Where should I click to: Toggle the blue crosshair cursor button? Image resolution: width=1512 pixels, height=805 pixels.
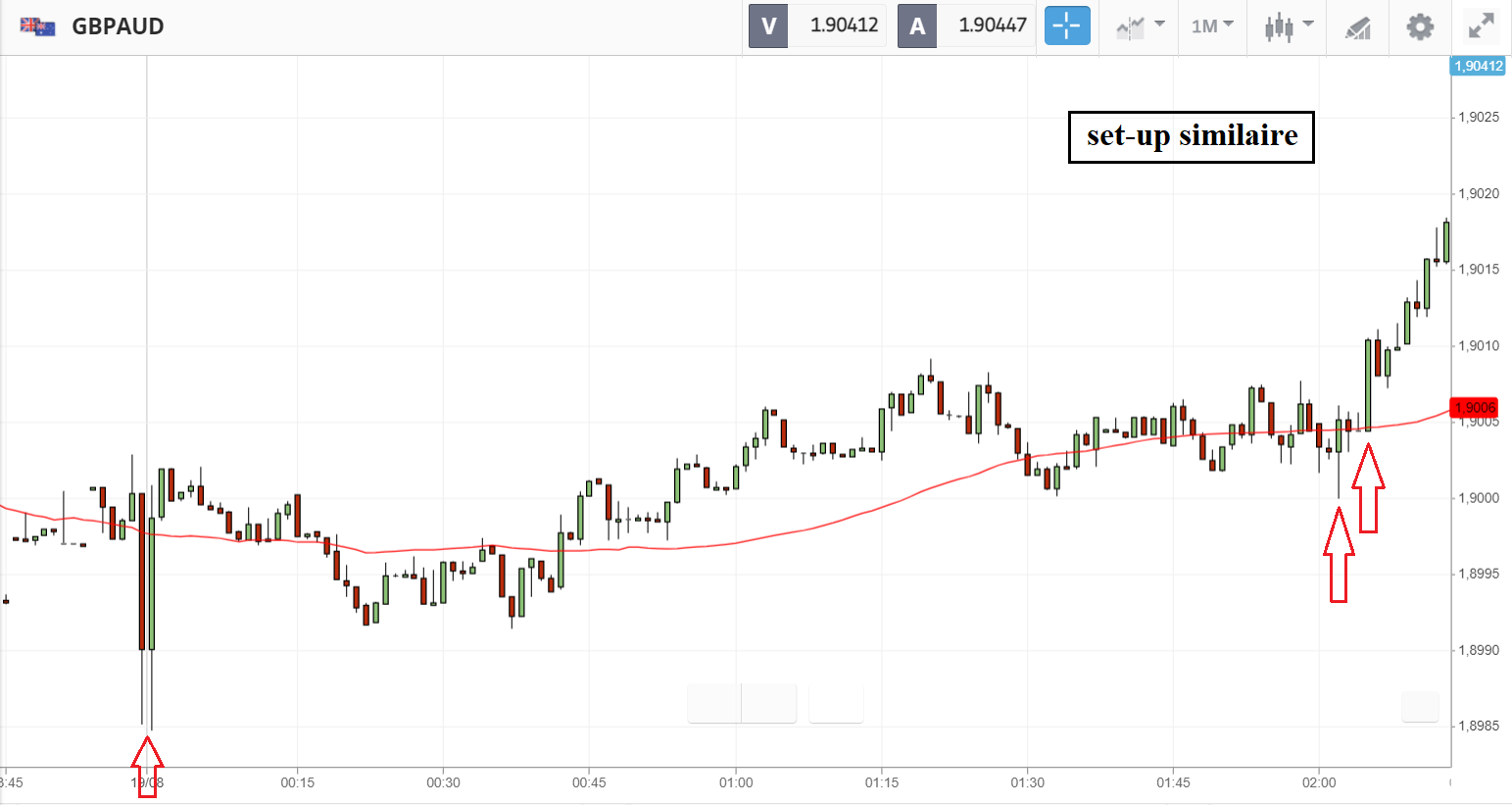(1067, 25)
